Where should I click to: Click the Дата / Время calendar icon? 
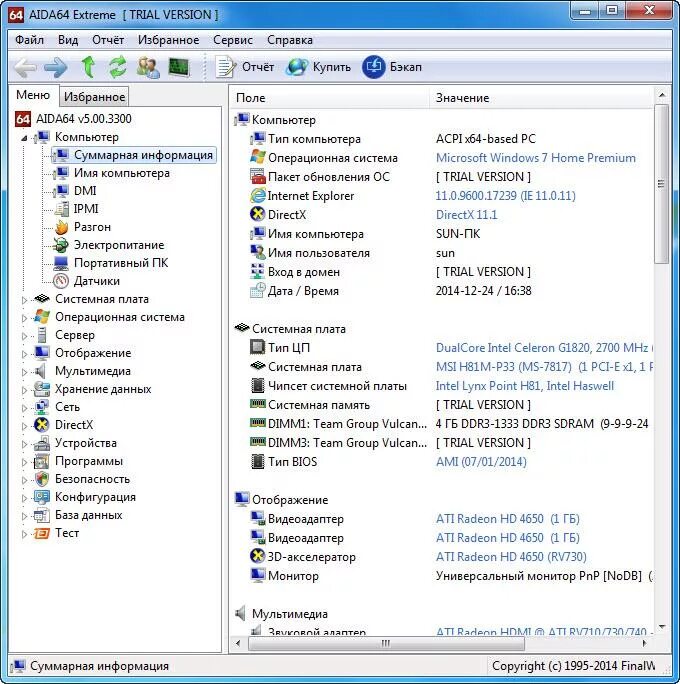click(257, 291)
